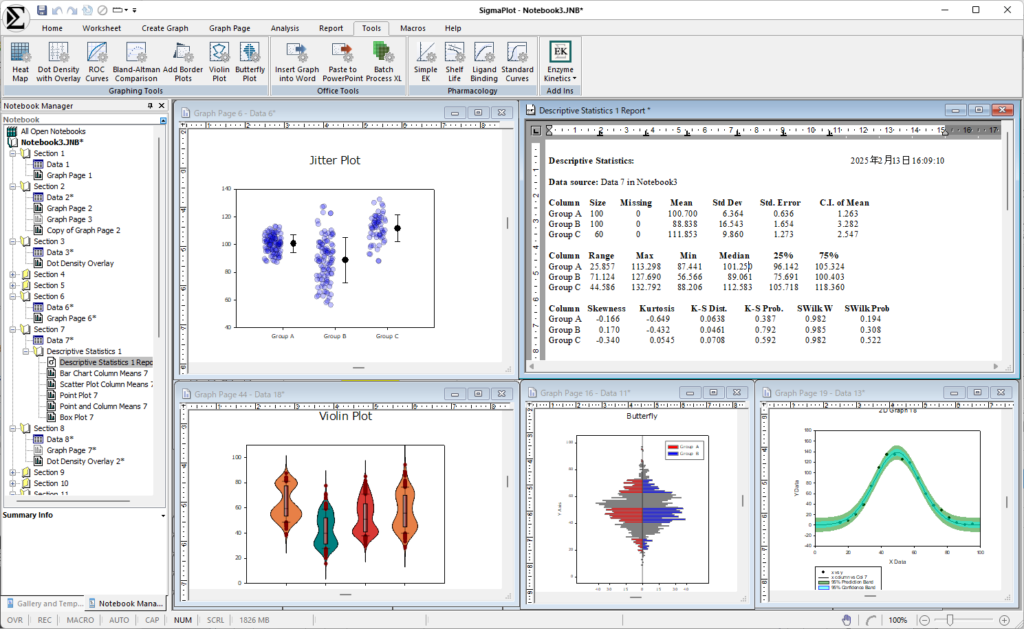Select Bland-Altman Comparison tool

pos(136,60)
